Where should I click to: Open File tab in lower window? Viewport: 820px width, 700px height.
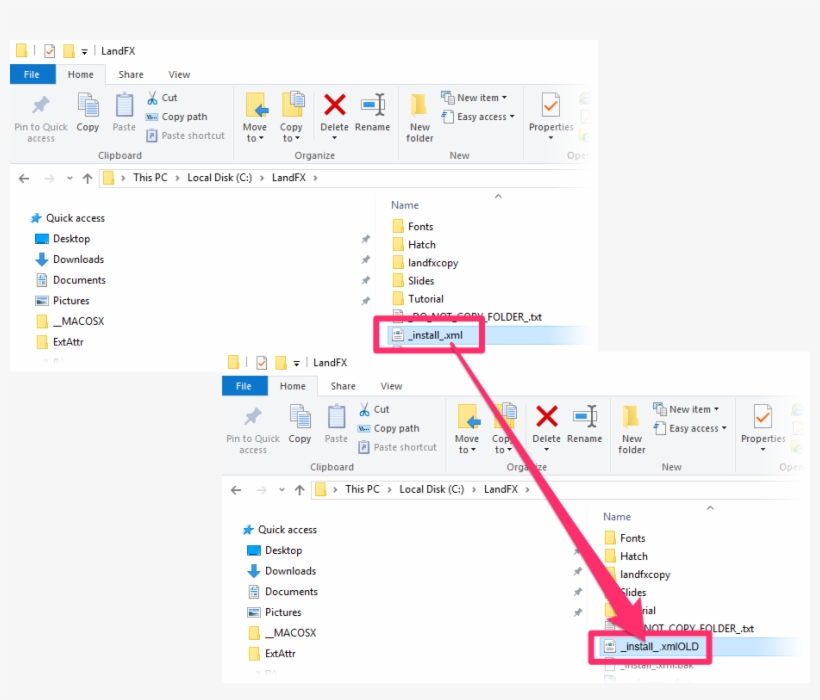[x=244, y=386]
